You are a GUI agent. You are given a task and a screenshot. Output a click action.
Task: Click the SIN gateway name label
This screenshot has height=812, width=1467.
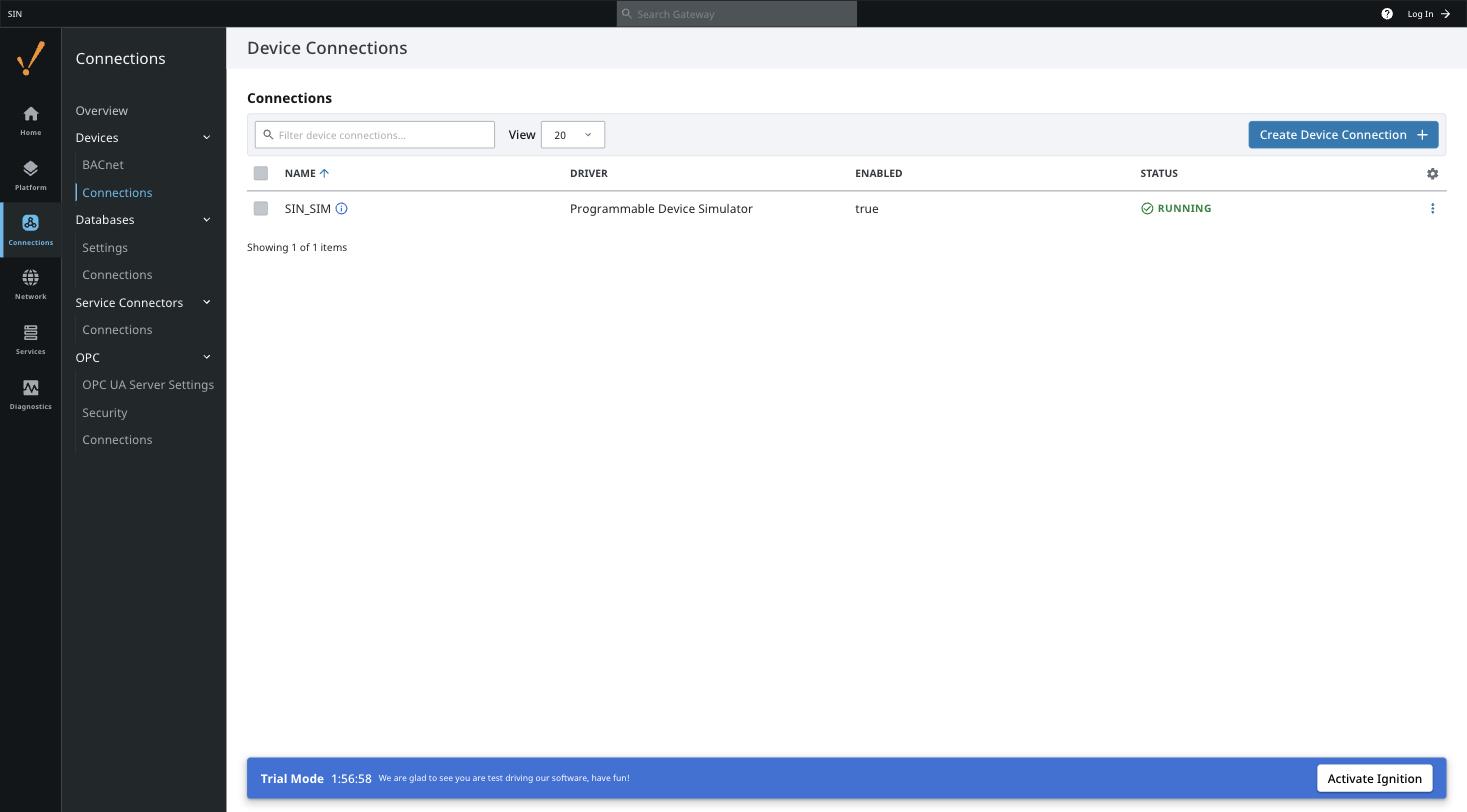tap(15, 14)
